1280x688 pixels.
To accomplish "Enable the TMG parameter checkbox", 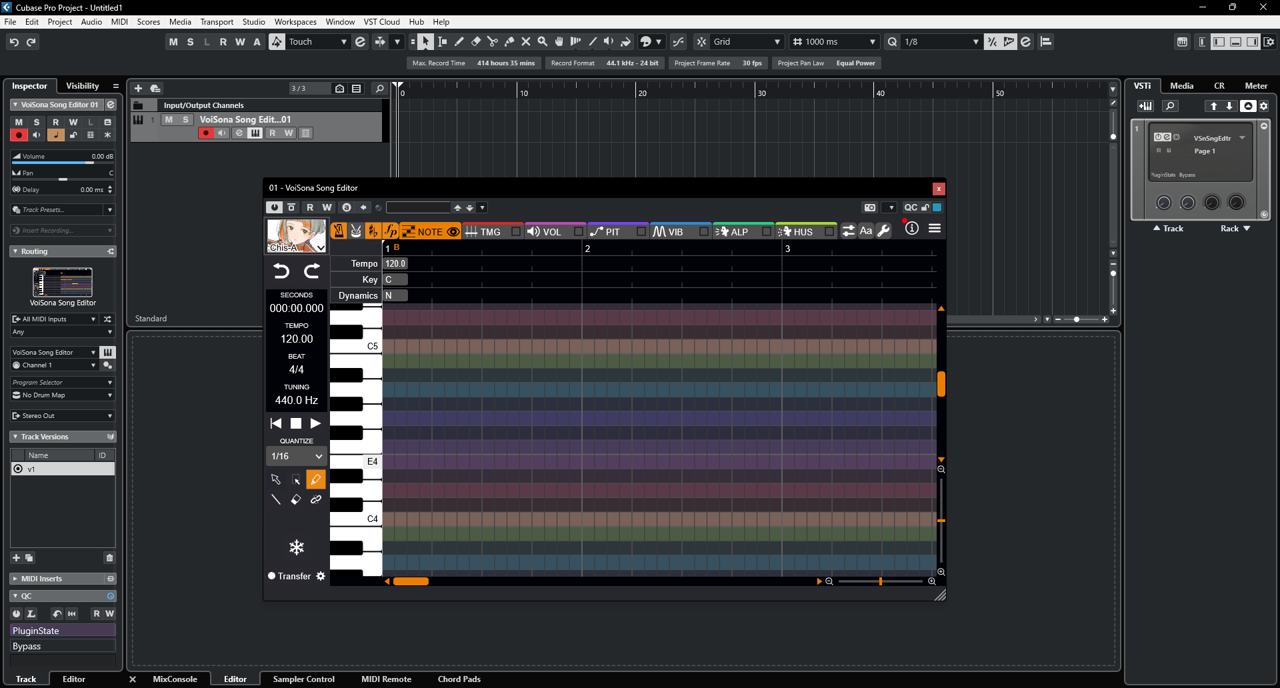I will [x=516, y=232].
